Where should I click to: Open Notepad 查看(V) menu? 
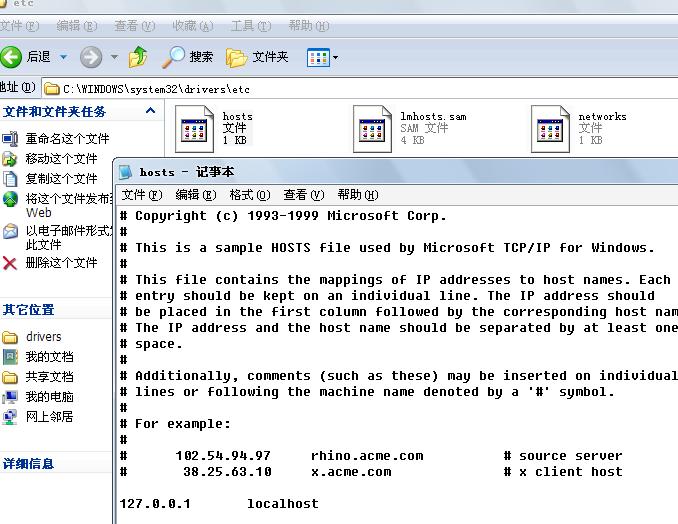click(304, 195)
